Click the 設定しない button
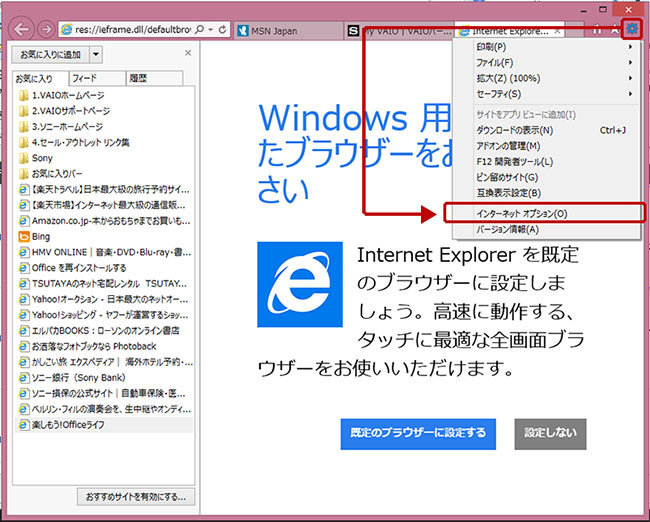The height and width of the screenshot is (522, 650). coord(550,434)
